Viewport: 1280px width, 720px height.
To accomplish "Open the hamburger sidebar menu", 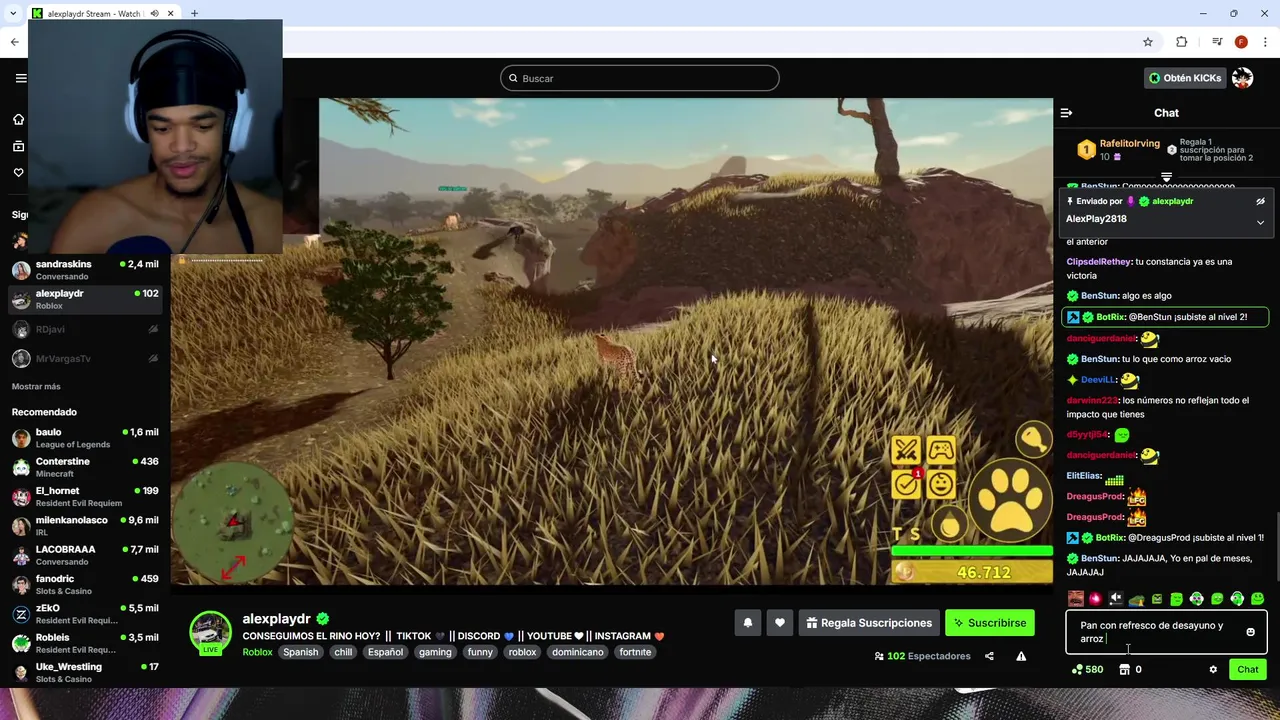I will [21, 78].
